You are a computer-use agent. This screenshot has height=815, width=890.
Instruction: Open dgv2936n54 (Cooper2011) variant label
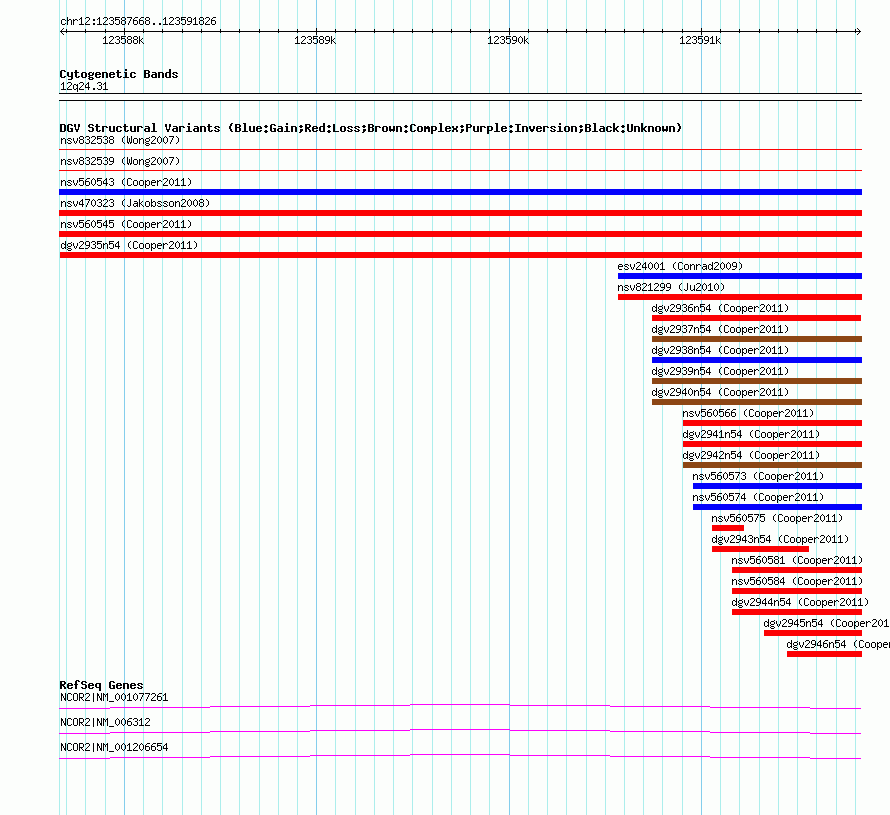coord(720,308)
